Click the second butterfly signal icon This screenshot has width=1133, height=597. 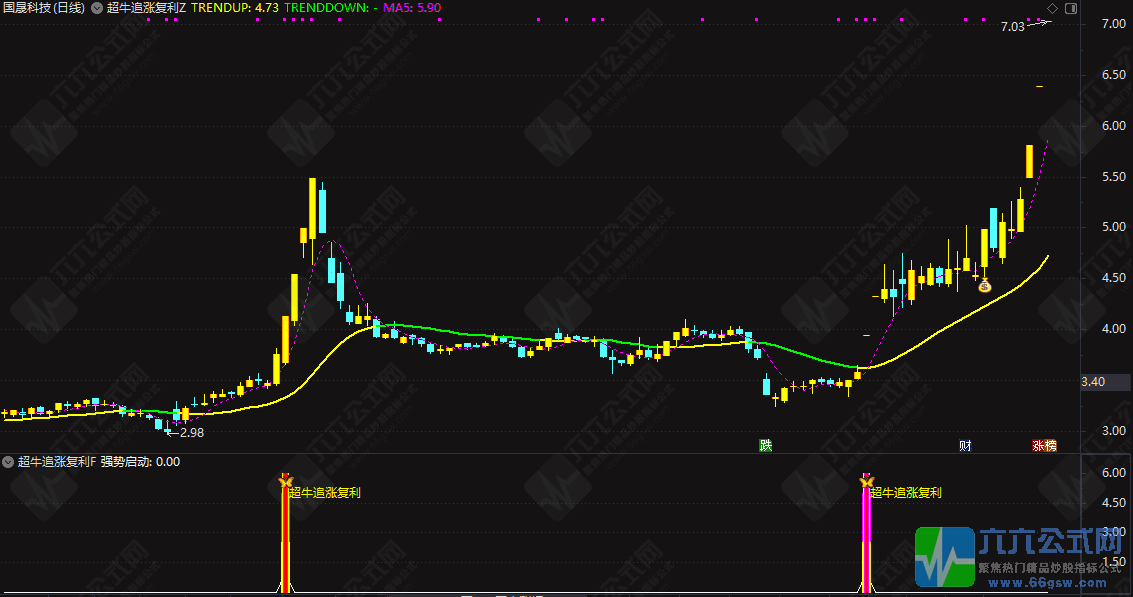coord(866,484)
